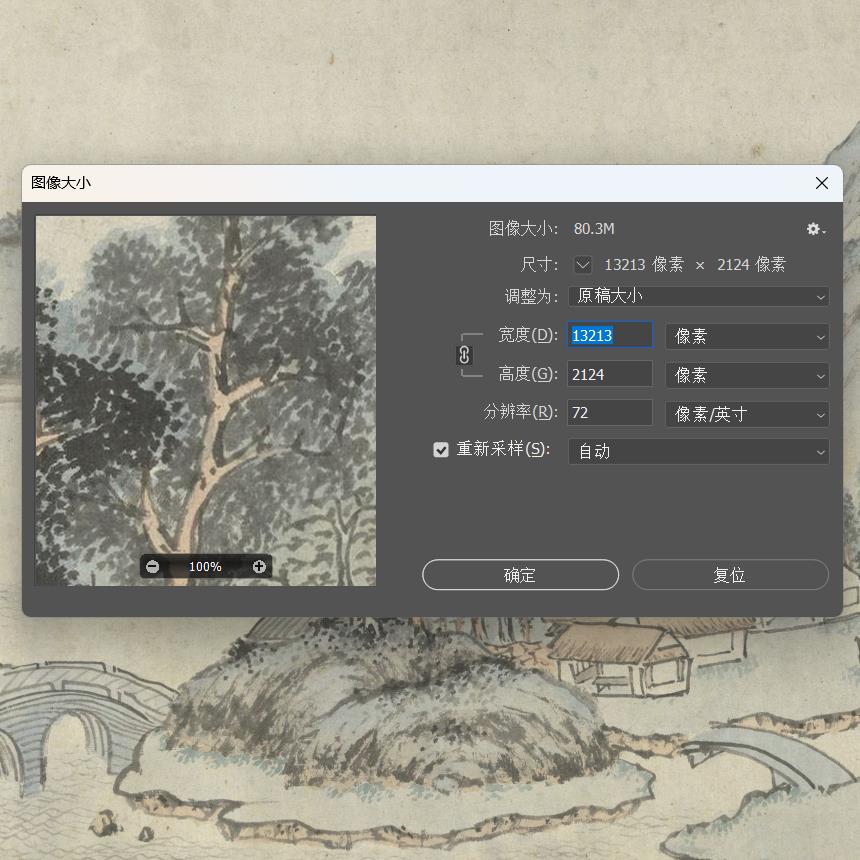Zoom out the preview with minus icon
The image size is (860, 860).
153,567
